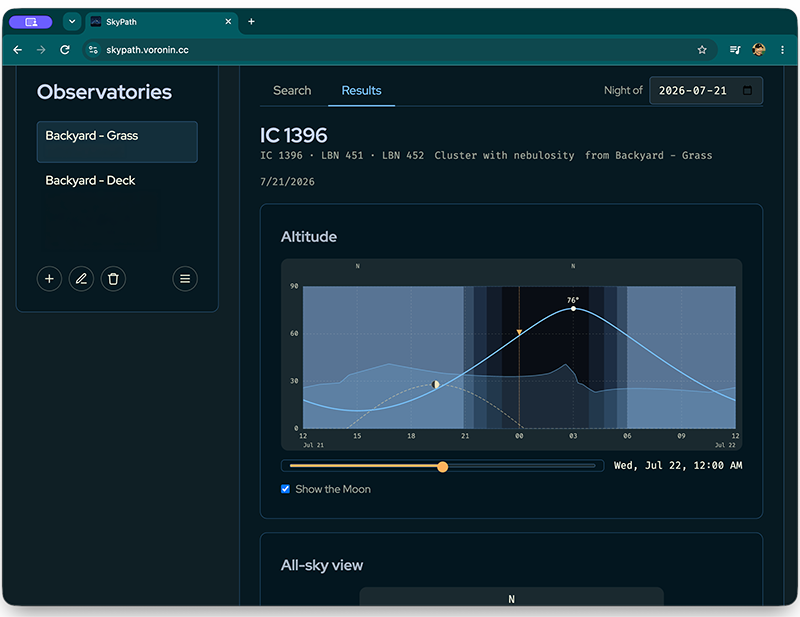The image size is (800, 617).
Task: Open a new browser tab
Action: [x=251, y=21]
